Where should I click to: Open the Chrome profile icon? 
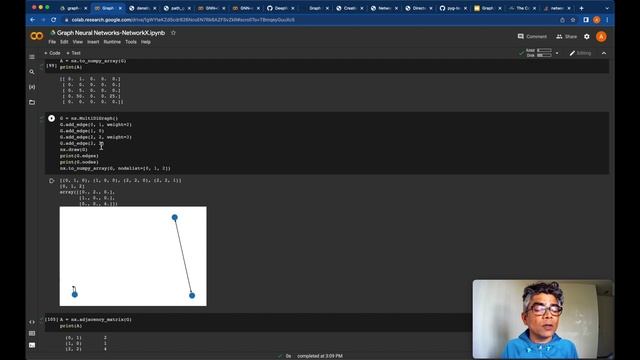coord(597,20)
